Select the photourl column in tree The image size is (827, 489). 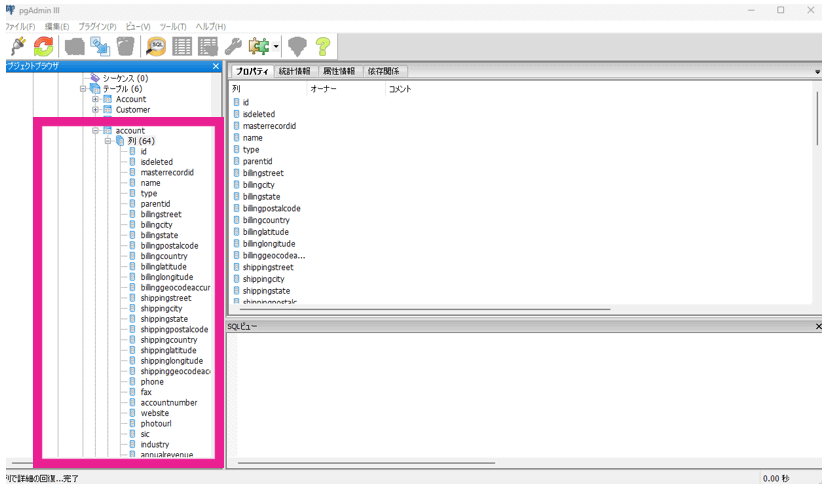(156, 424)
